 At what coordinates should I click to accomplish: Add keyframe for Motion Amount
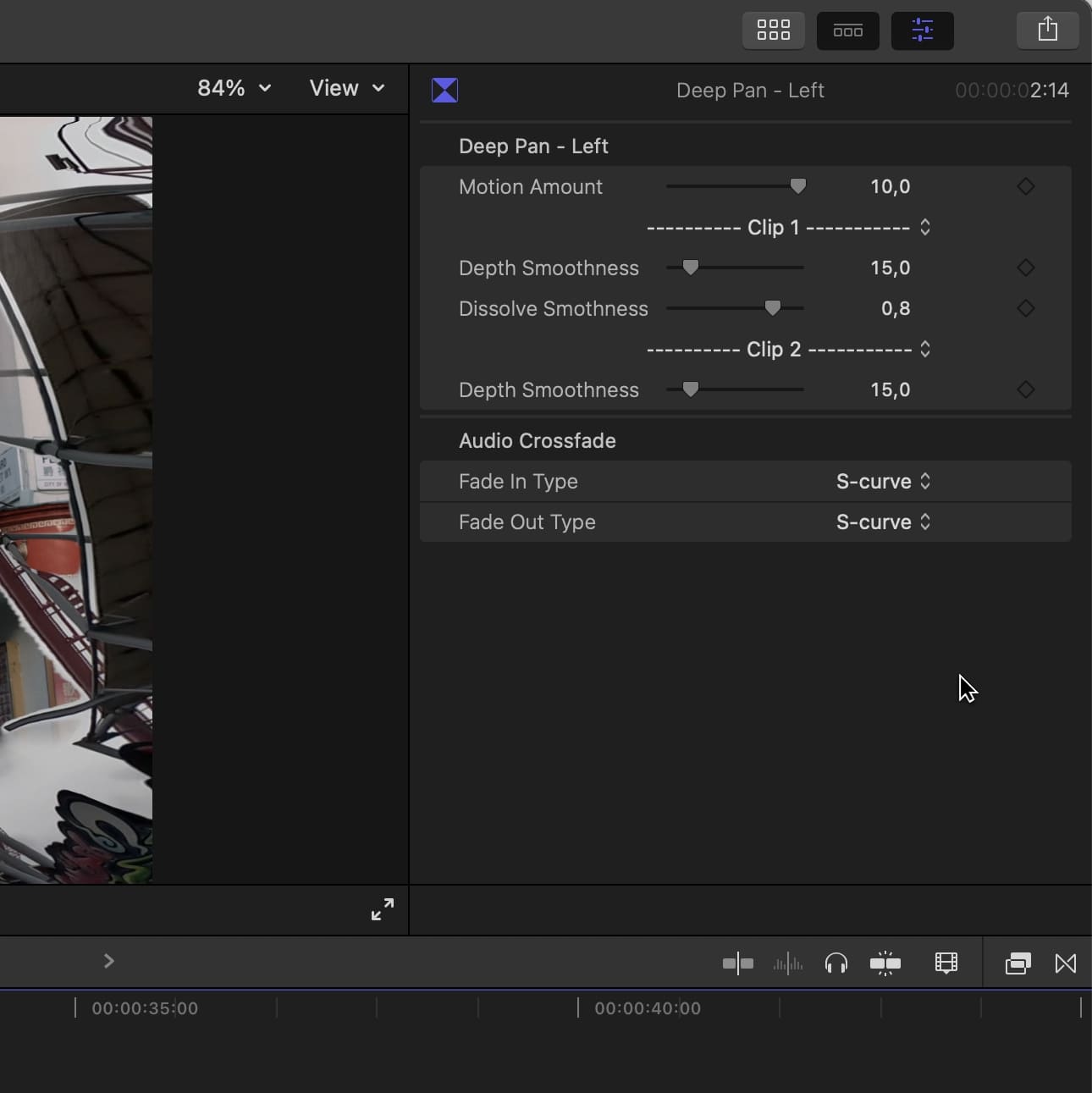point(1025,186)
